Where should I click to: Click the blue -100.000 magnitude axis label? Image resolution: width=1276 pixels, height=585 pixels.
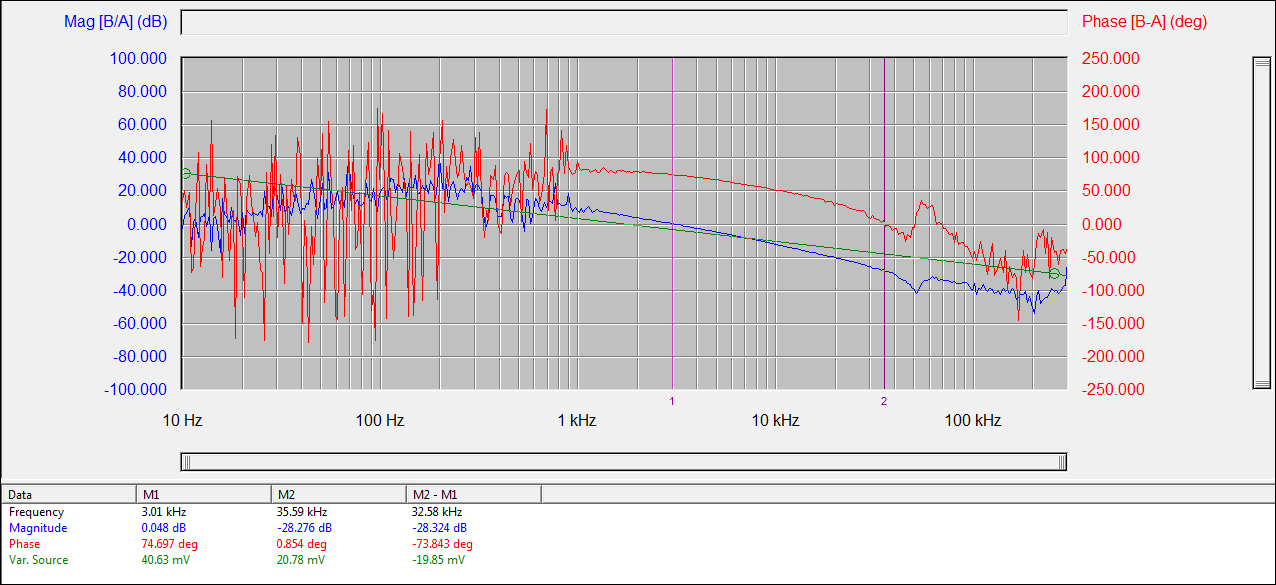pos(135,390)
